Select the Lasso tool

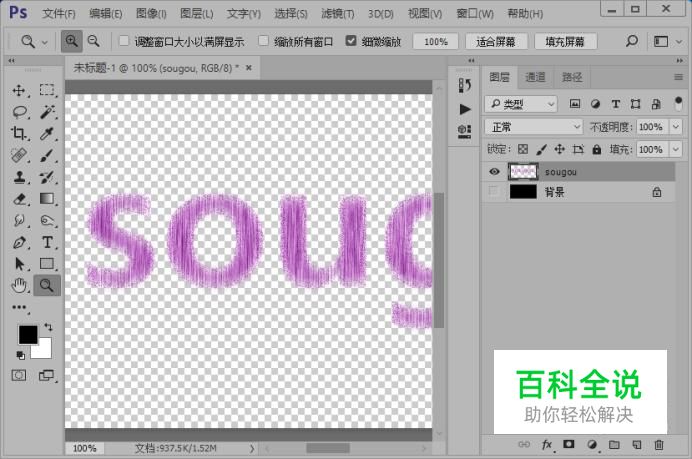click(x=19, y=112)
